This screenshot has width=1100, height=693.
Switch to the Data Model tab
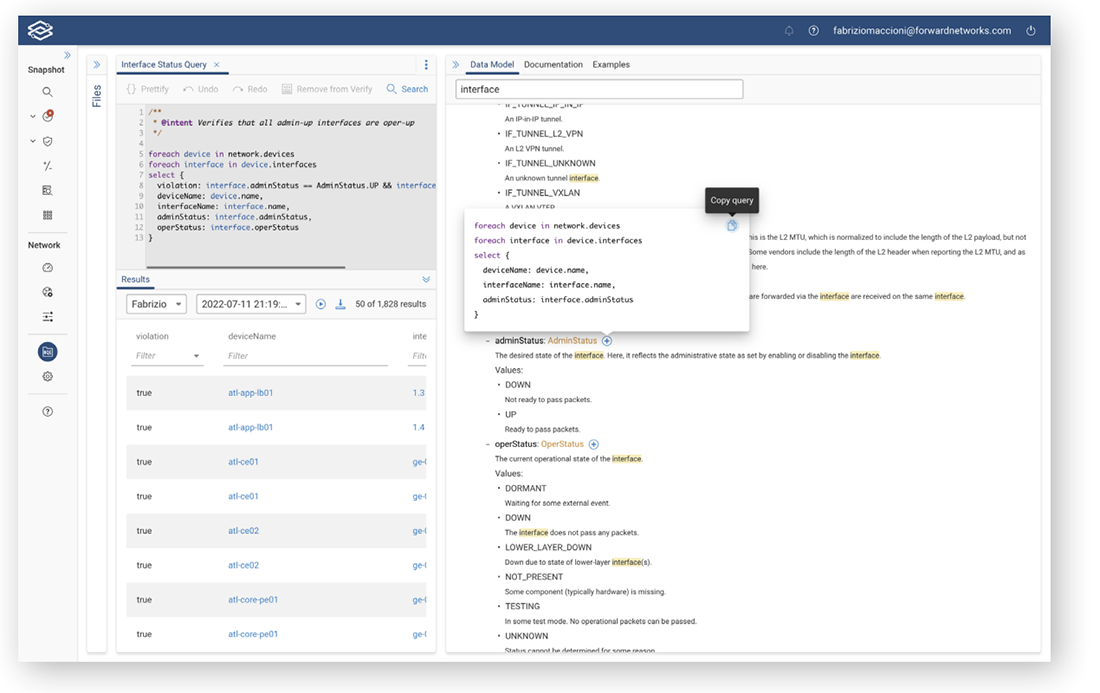click(492, 65)
